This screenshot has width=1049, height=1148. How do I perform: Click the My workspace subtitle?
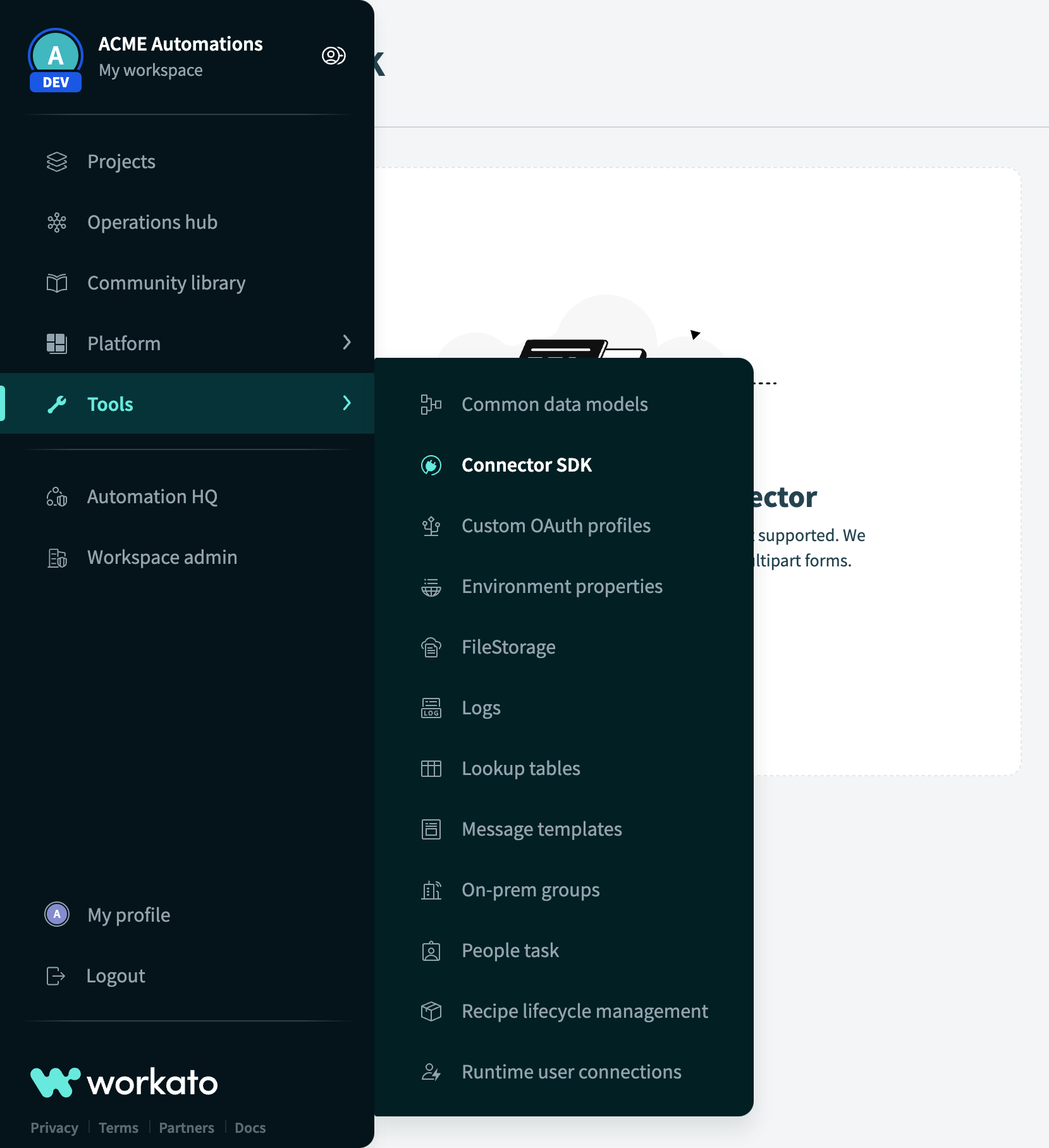coord(150,70)
